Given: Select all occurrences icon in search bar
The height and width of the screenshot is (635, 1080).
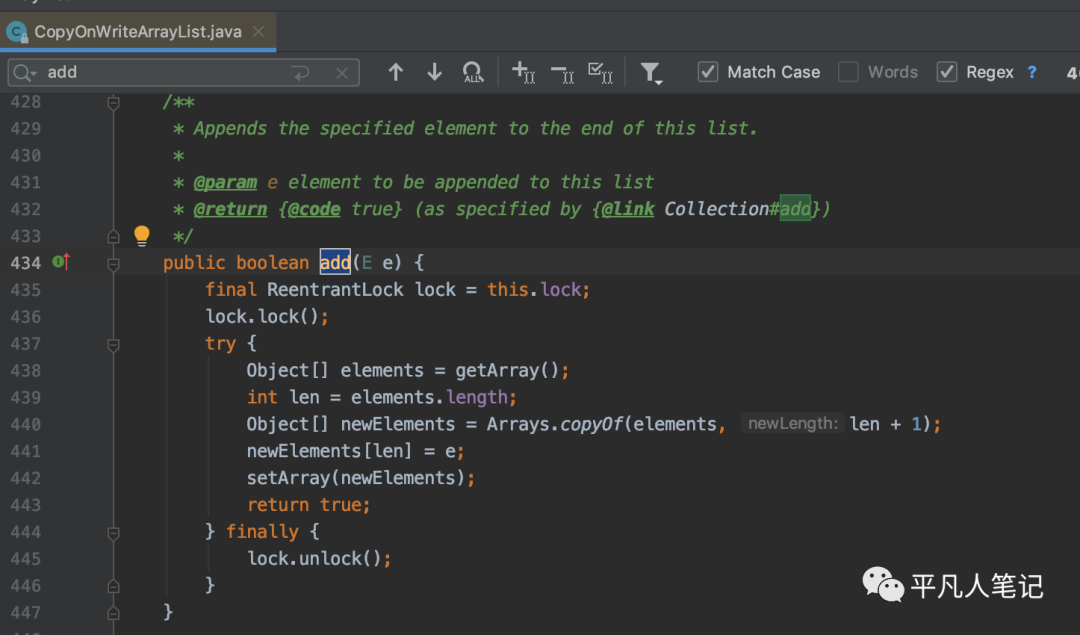Looking at the screenshot, I should [600, 72].
